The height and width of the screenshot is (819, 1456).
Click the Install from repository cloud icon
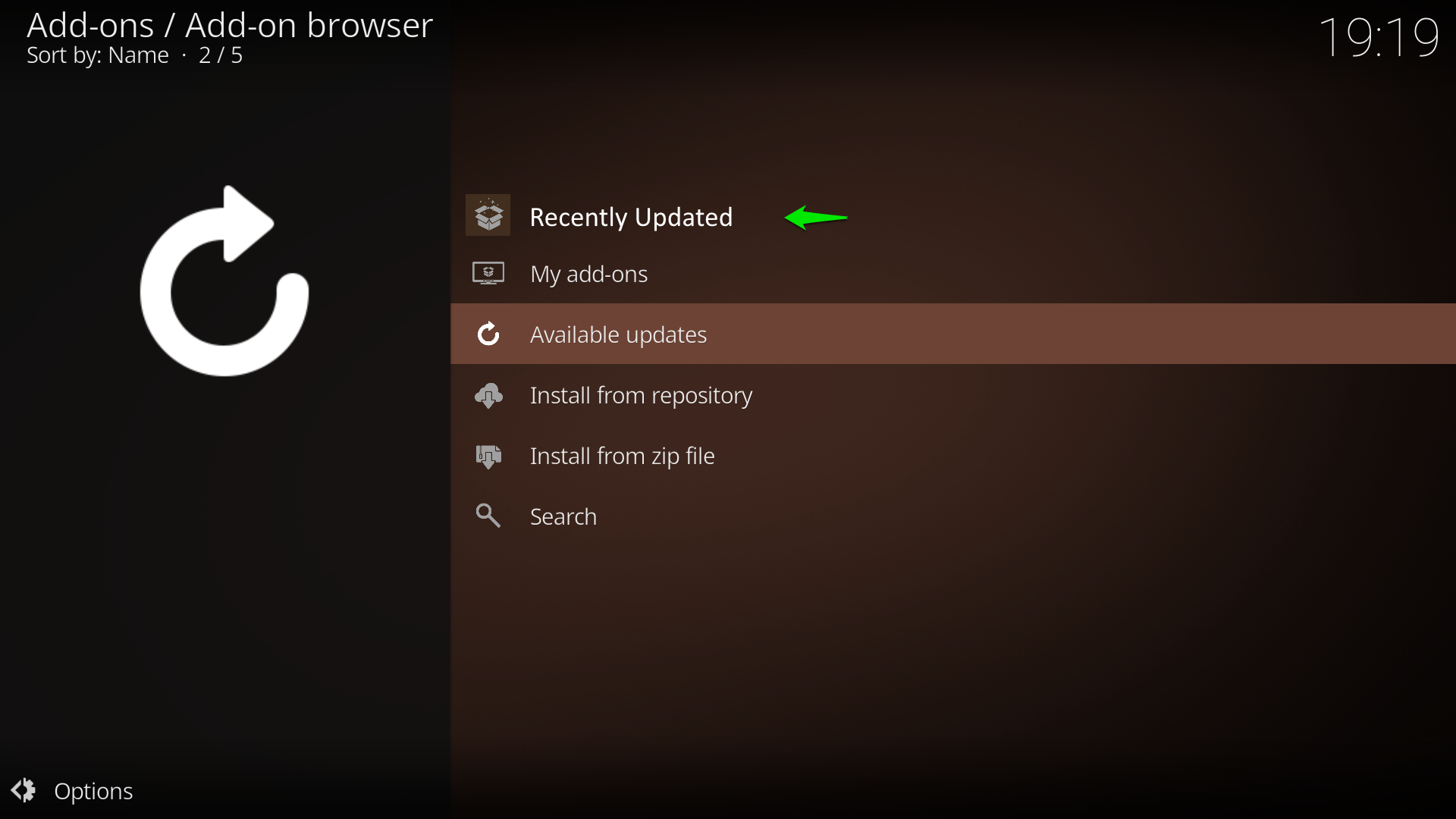488,395
